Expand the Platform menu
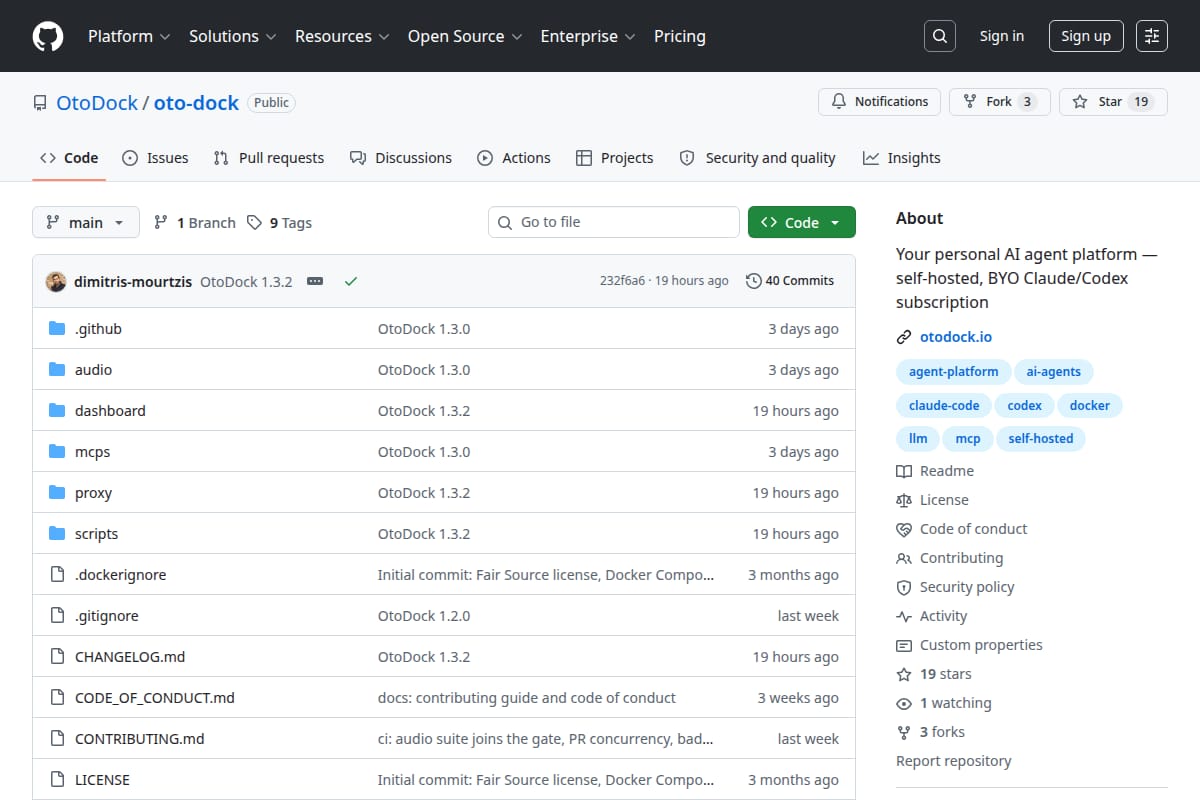This screenshot has width=1200, height=800. 128,36
